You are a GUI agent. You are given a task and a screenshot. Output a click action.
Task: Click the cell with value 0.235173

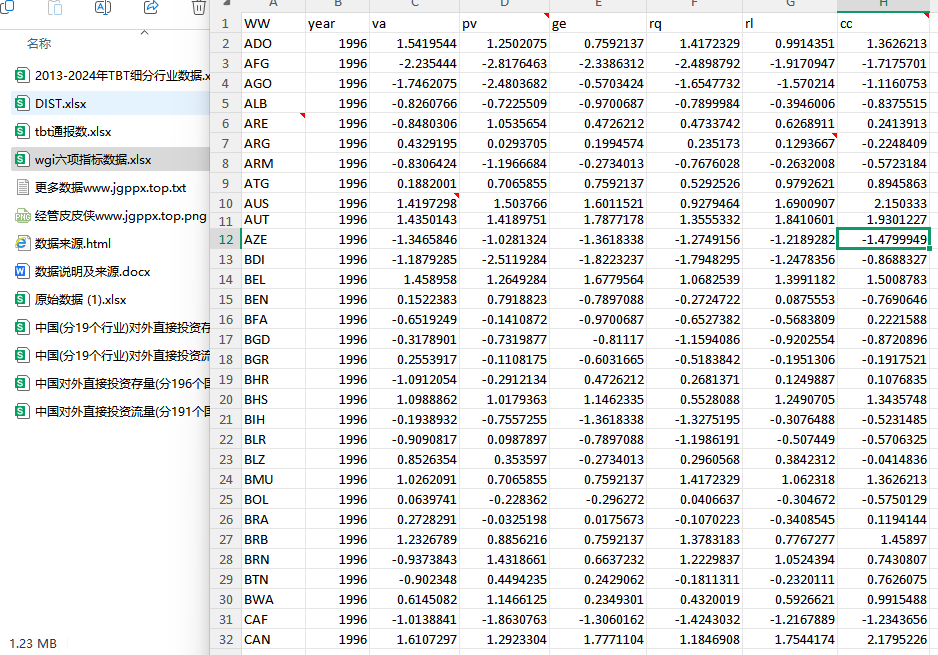tap(695, 144)
